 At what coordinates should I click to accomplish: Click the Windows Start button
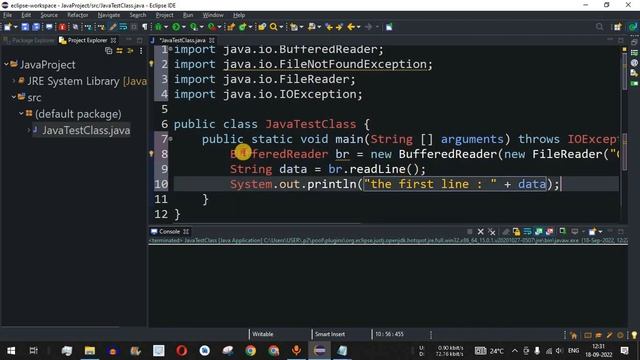(x=11, y=351)
